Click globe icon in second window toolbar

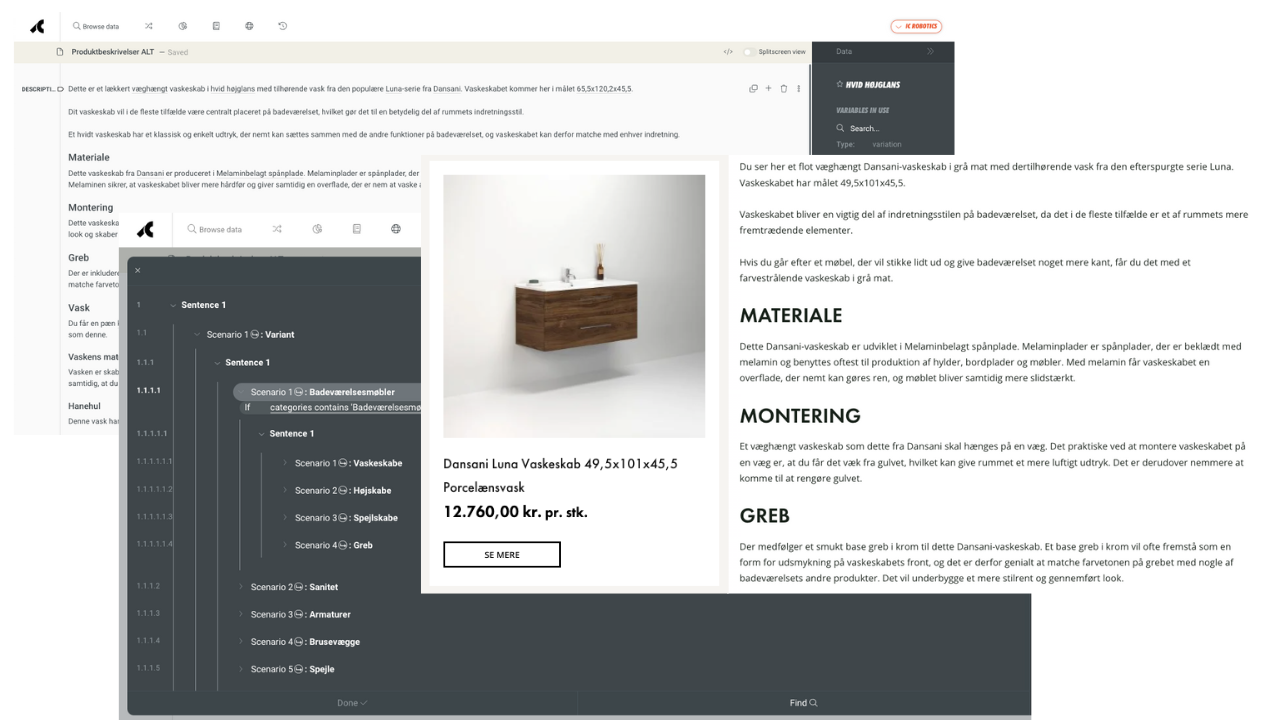396,229
